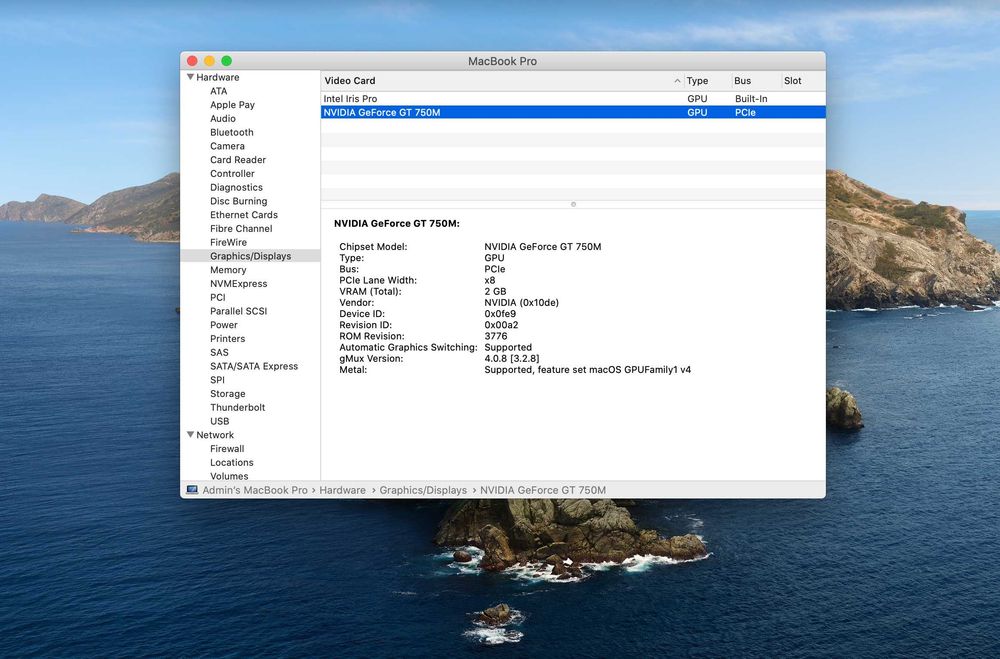
Task: Click the split pane divider handle
Action: click(573, 205)
